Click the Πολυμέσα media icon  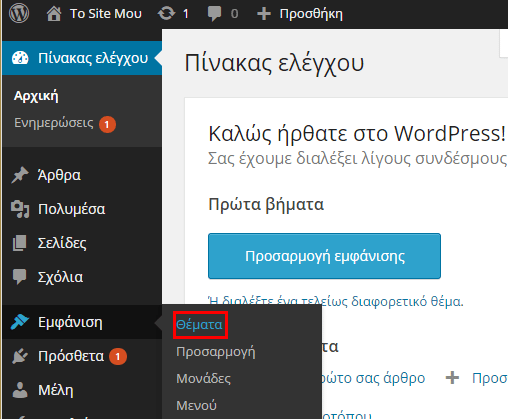[20, 209]
